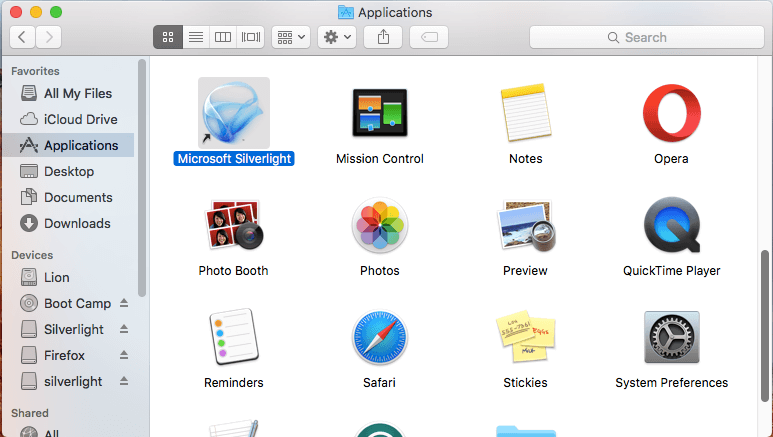
Task: Select the QuickTime Player icon
Action: point(671,225)
